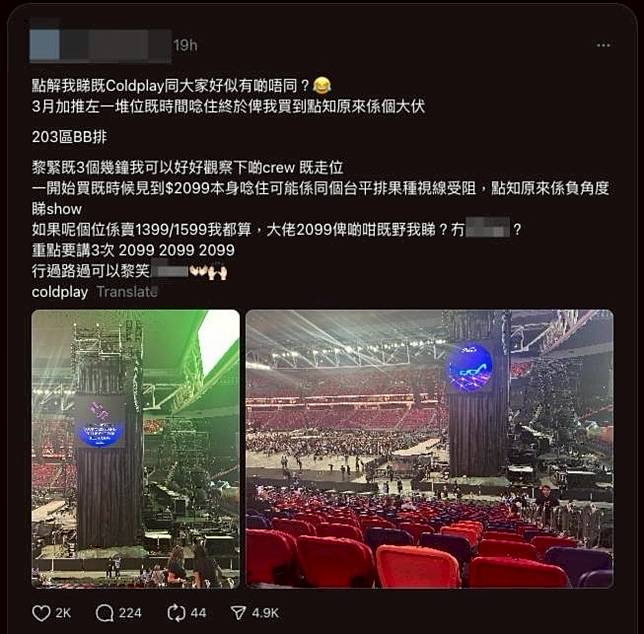View the right red seats stadium photo

[x=429, y=449]
